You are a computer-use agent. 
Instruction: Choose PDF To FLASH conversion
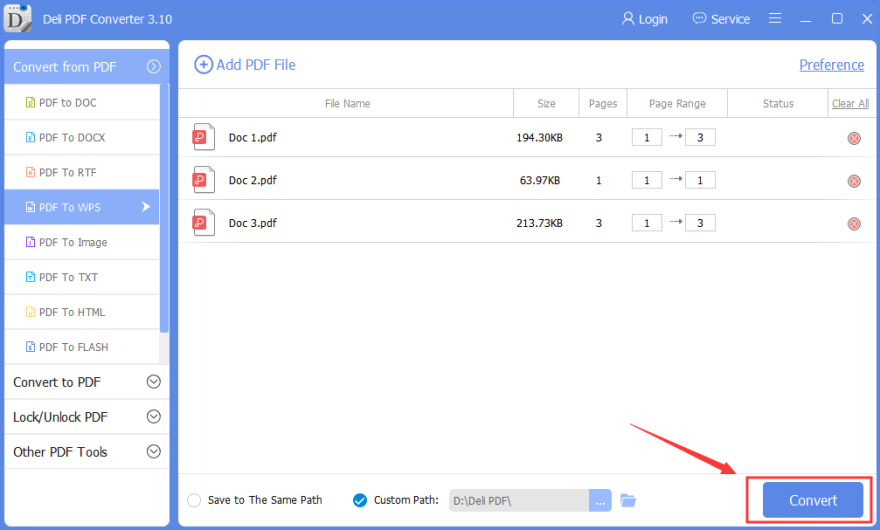(x=82, y=346)
